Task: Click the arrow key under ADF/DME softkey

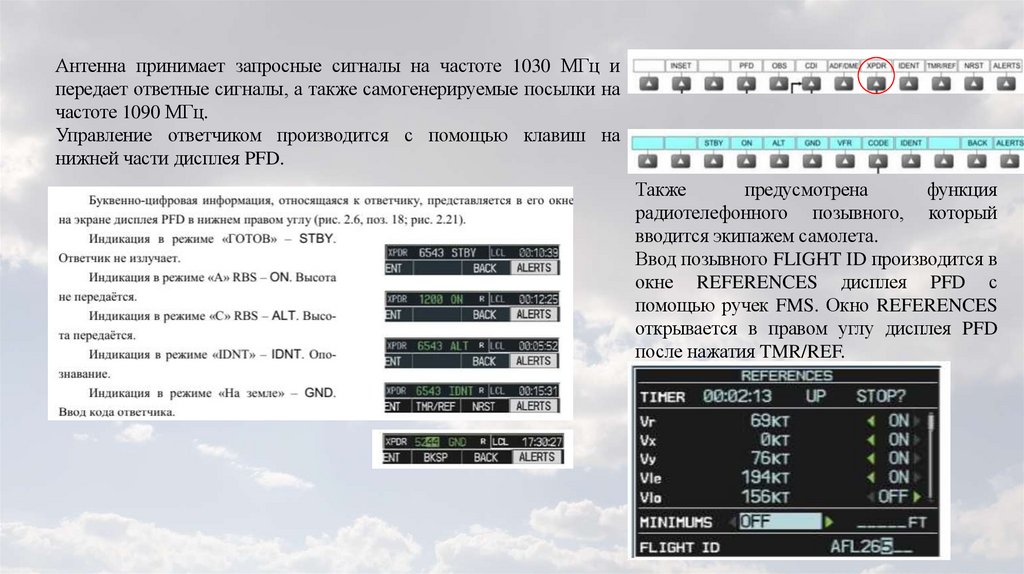Action: point(844,84)
